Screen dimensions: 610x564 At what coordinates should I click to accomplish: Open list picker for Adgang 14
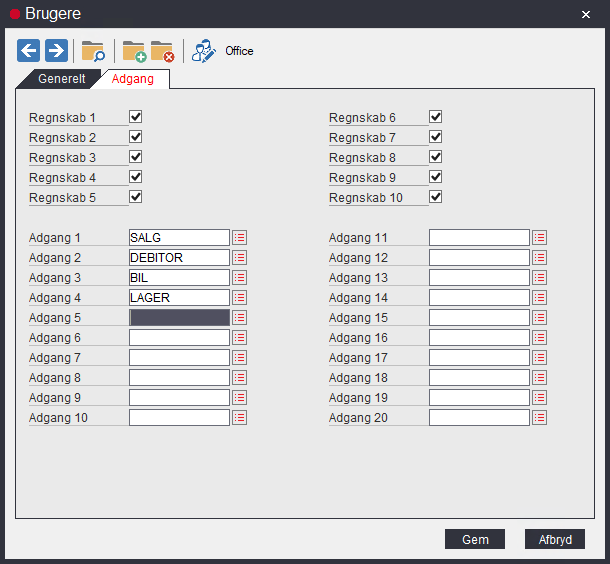[x=540, y=298]
